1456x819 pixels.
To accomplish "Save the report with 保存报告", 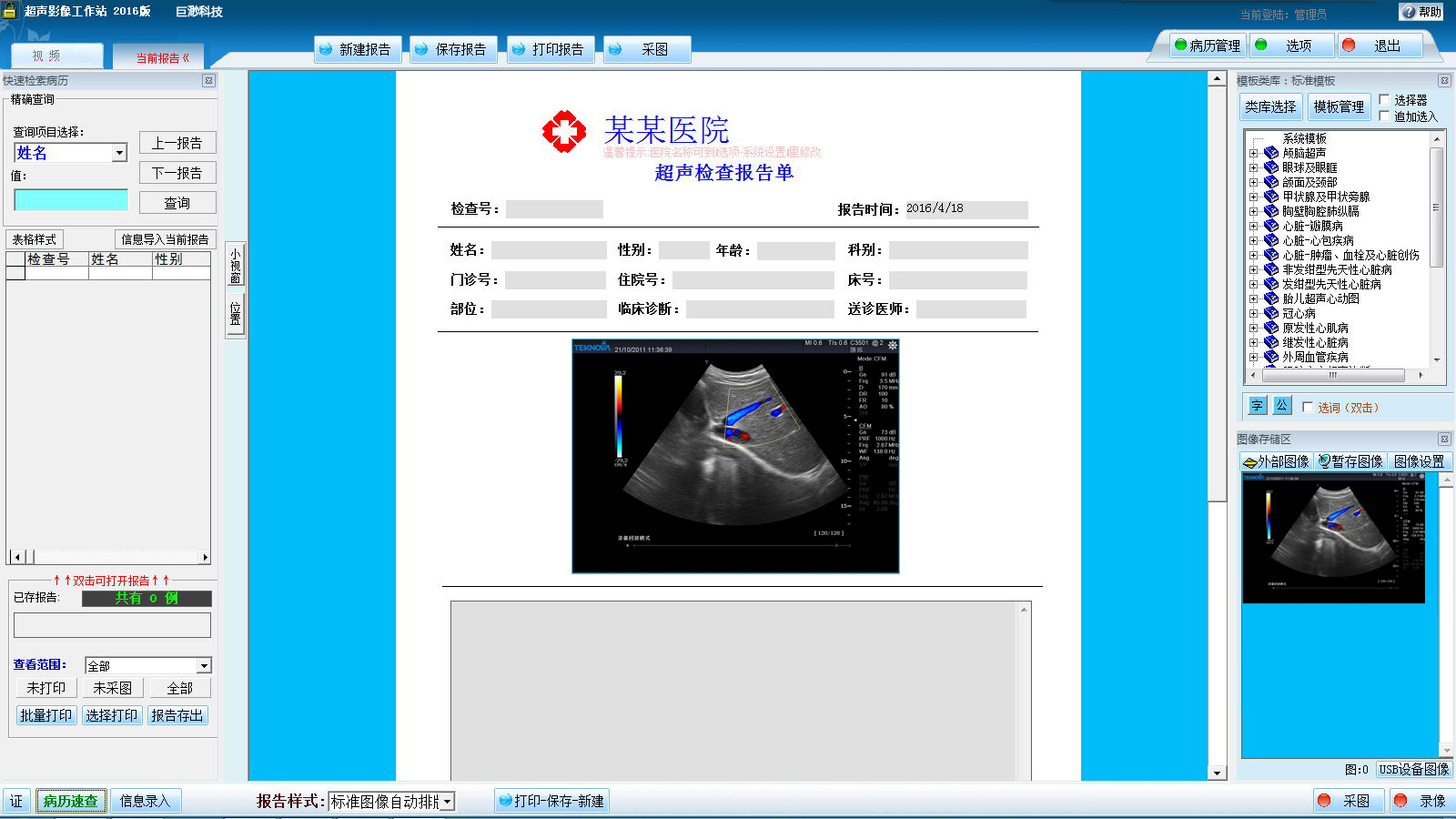I will pos(452,49).
